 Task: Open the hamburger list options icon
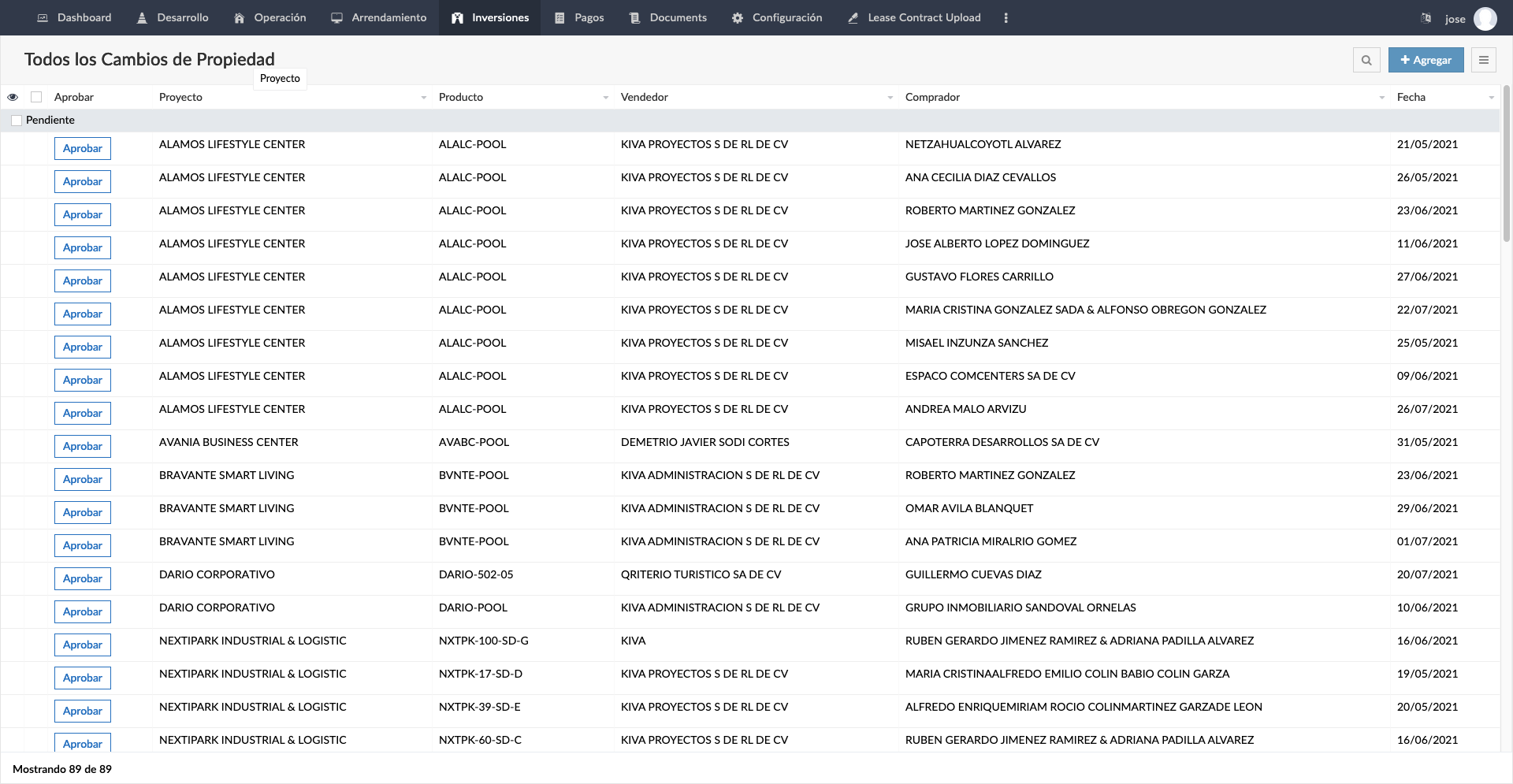(x=1484, y=60)
